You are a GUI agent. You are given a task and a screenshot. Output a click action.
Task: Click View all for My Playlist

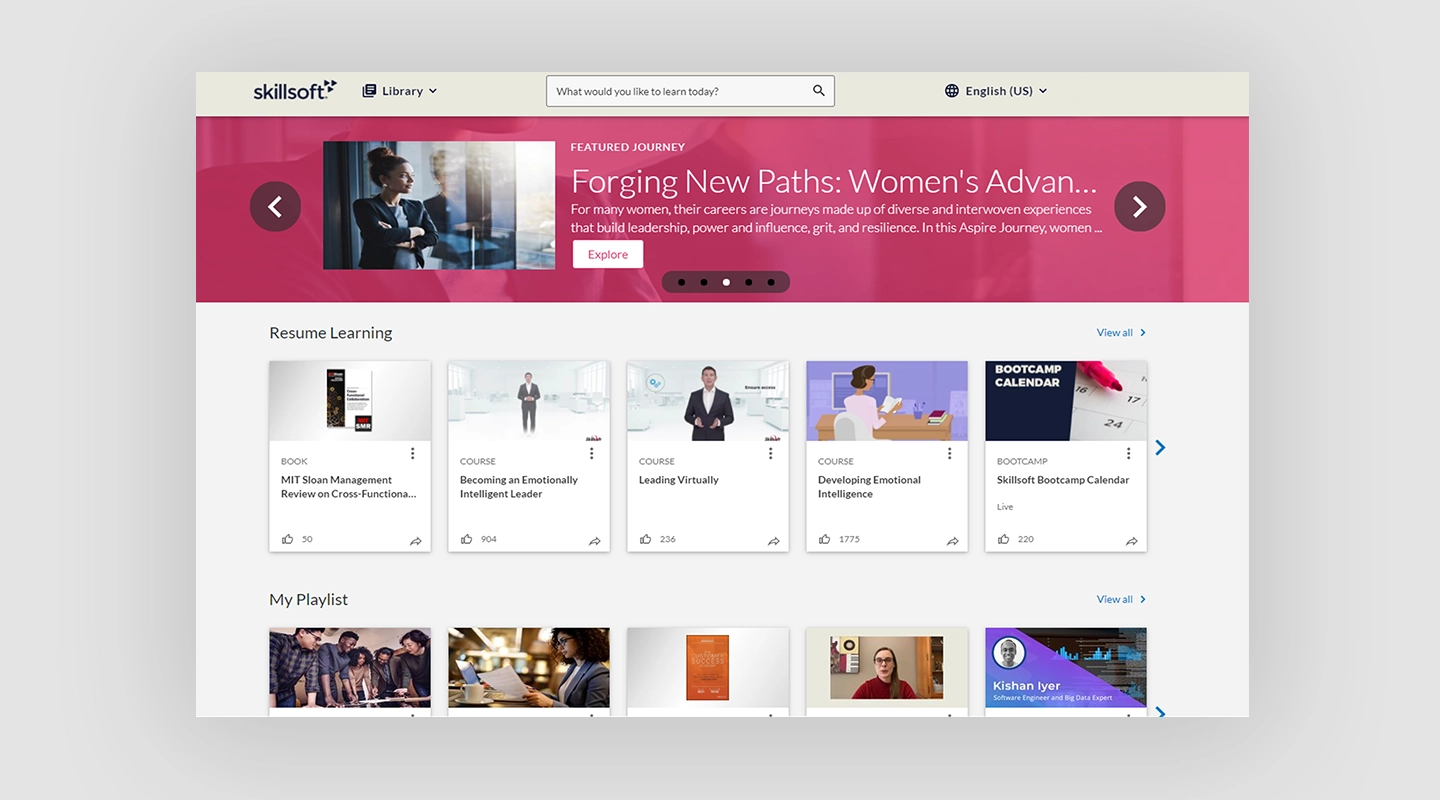pyautogui.click(x=1121, y=600)
